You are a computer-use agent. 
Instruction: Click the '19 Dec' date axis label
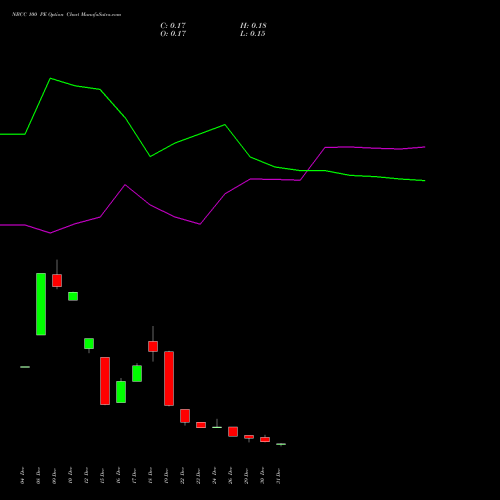tap(166, 476)
